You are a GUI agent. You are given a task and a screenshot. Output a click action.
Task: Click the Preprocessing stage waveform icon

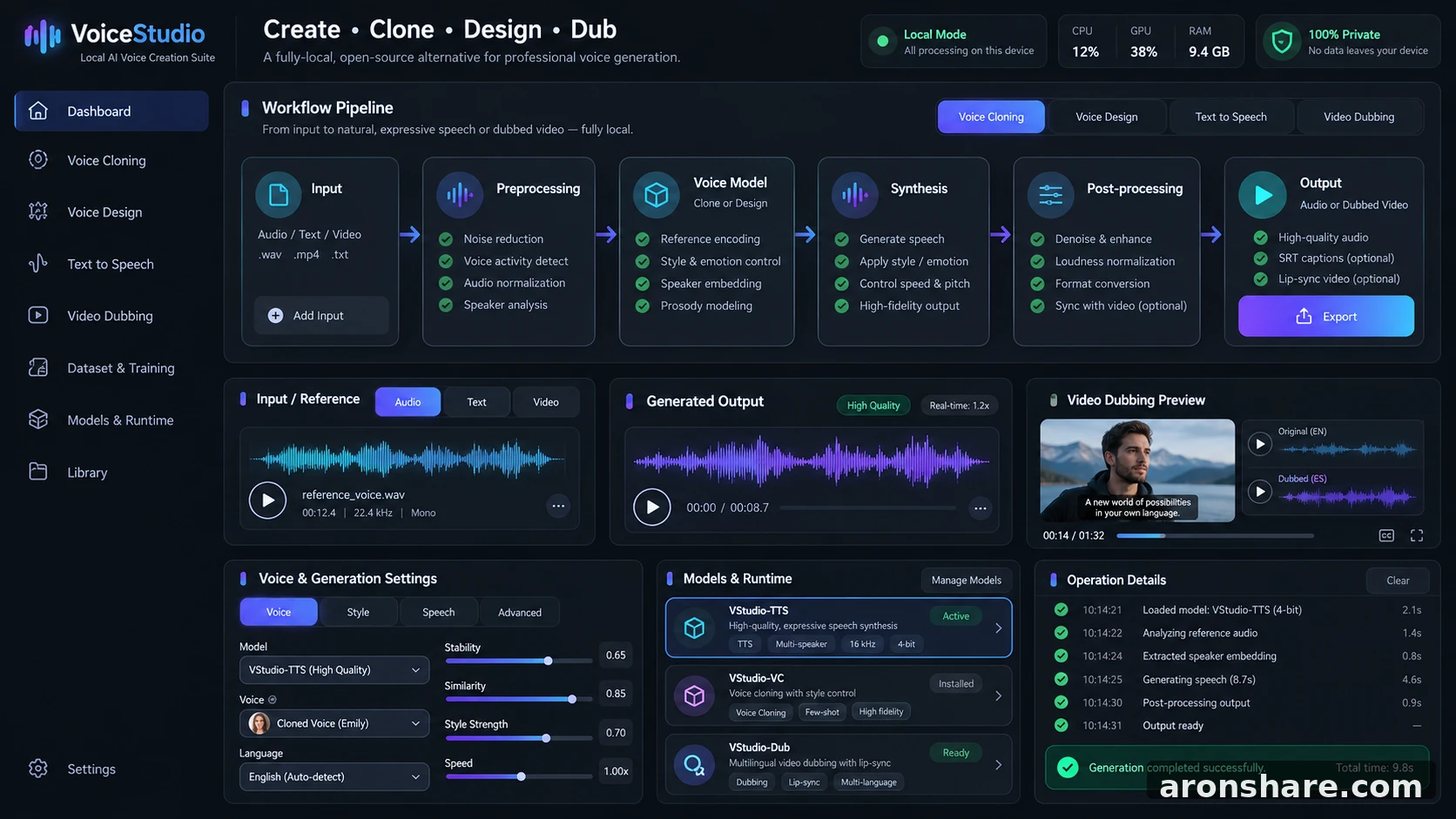point(460,195)
